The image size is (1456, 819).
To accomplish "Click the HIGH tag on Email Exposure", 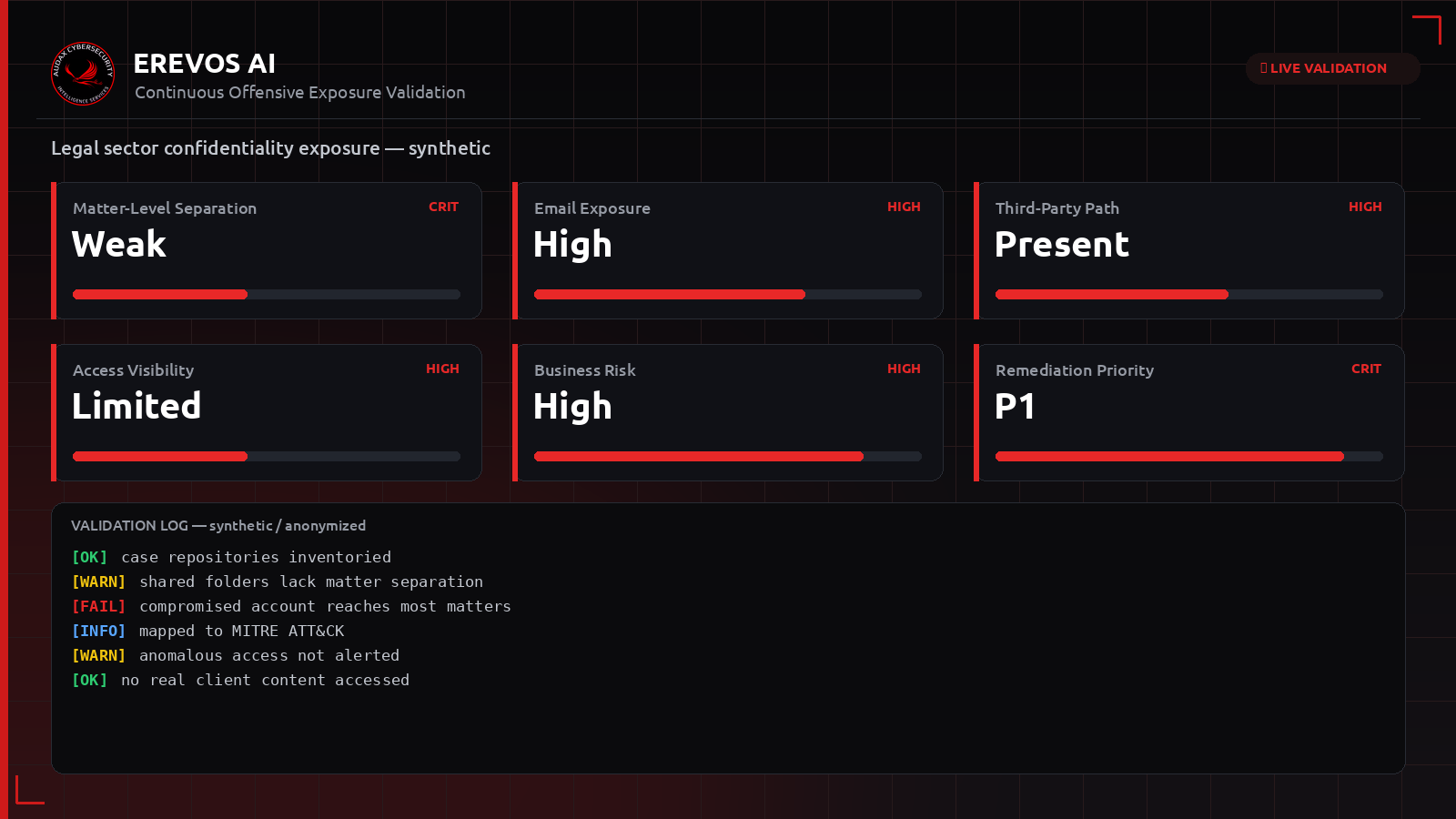I will [x=904, y=207].
